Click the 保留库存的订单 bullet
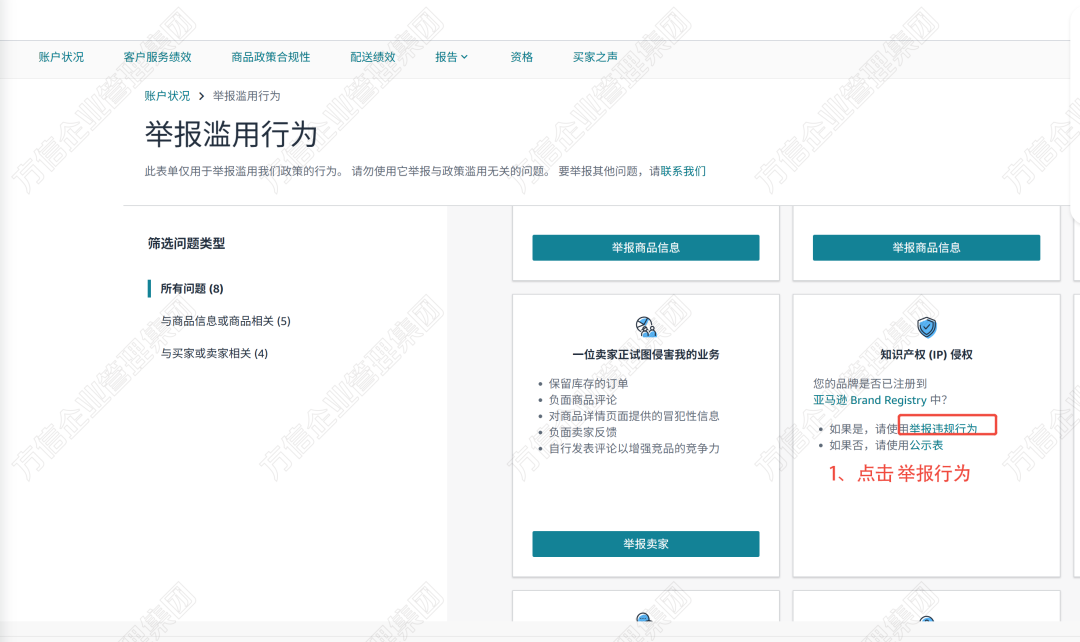 click(x=588, y=384)
